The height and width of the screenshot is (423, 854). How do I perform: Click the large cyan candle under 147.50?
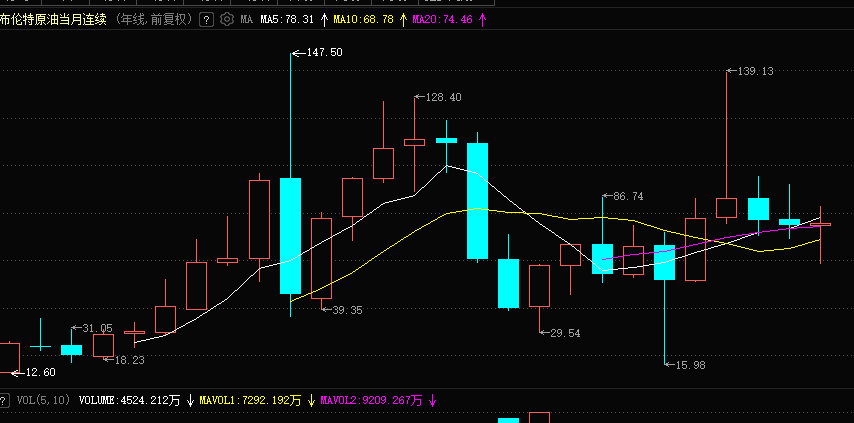click(x=290, y=235)
